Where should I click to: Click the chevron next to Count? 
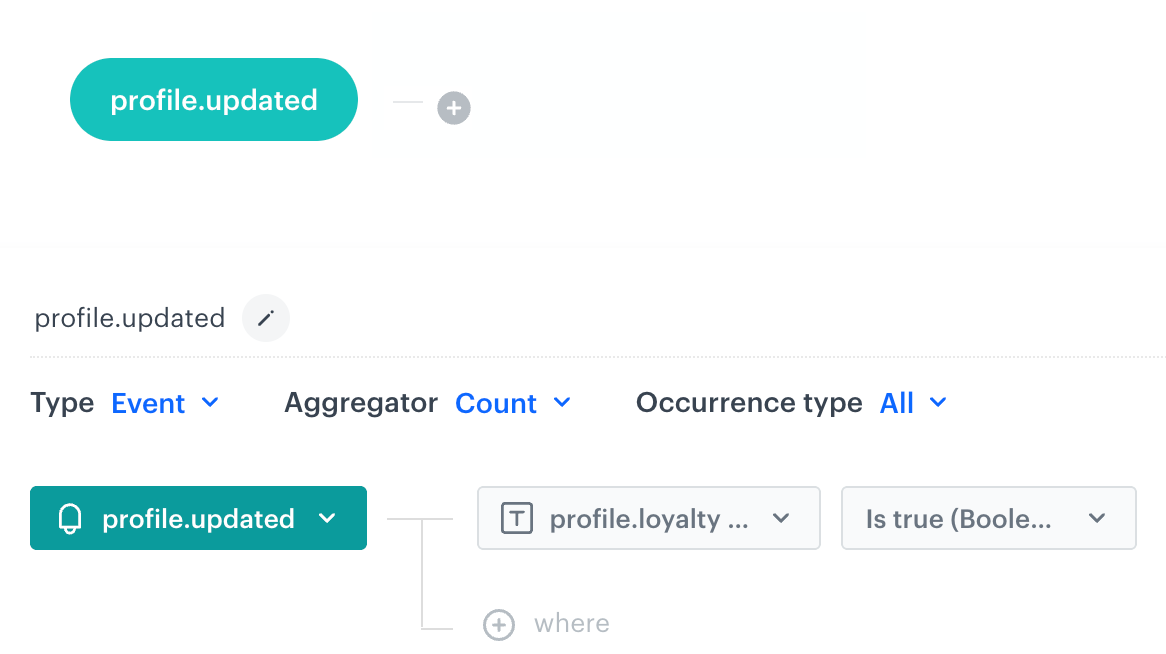click(x=562, y=402)
